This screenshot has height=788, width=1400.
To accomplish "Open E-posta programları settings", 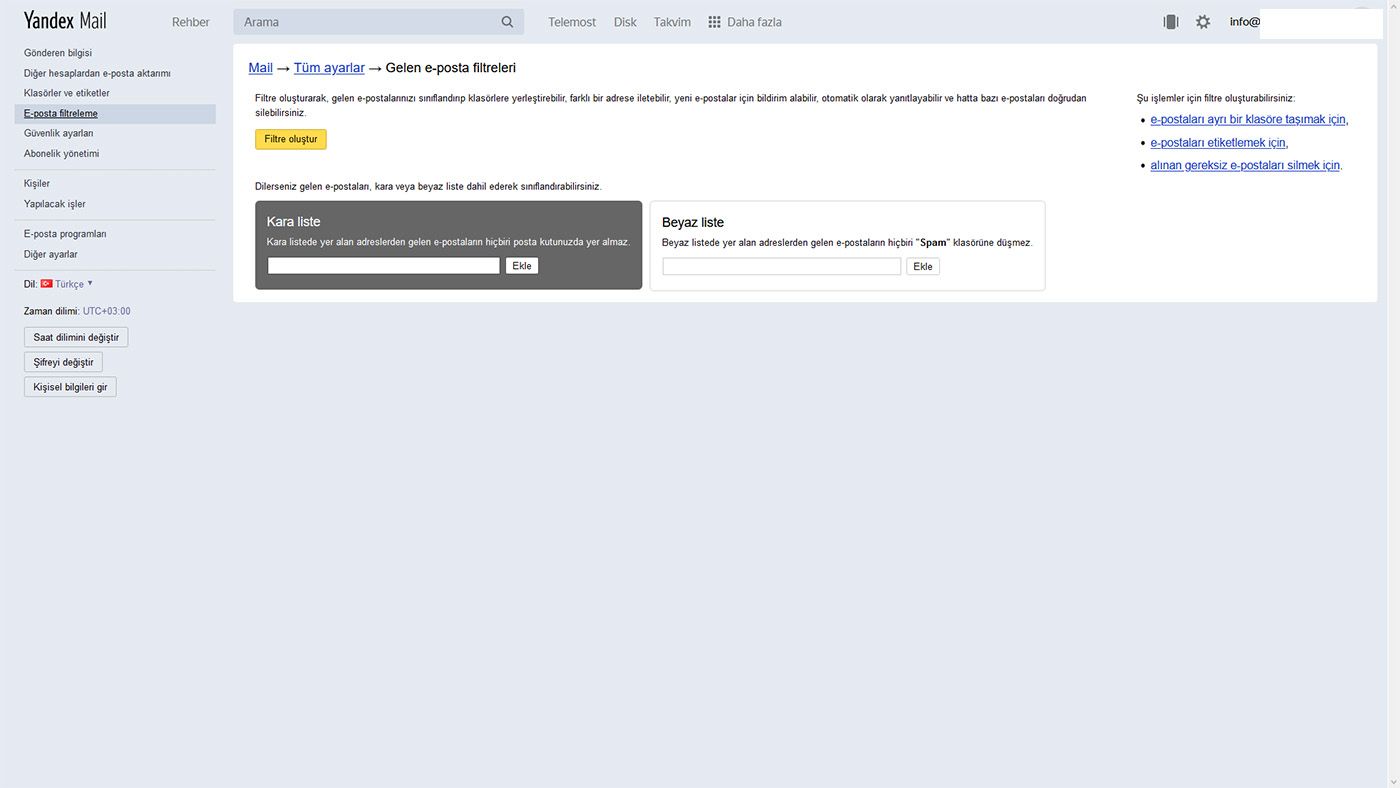I will pyautogui.click(x=65, y=234).
